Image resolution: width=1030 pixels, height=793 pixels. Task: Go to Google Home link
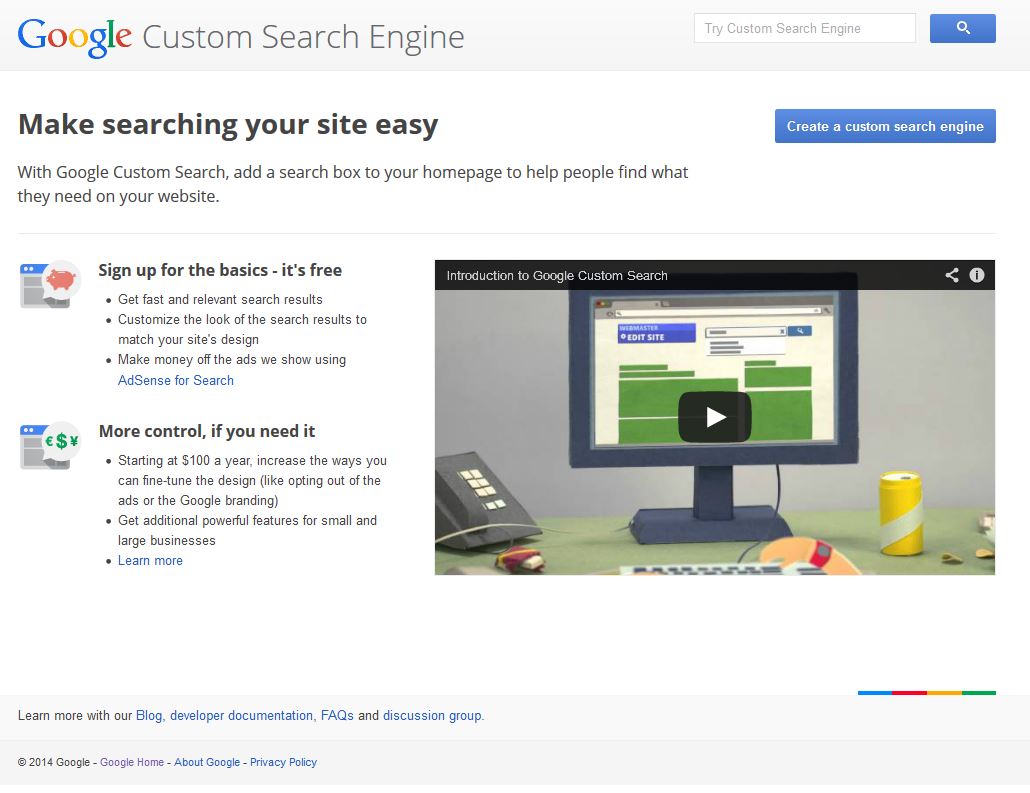click(132, 762)
